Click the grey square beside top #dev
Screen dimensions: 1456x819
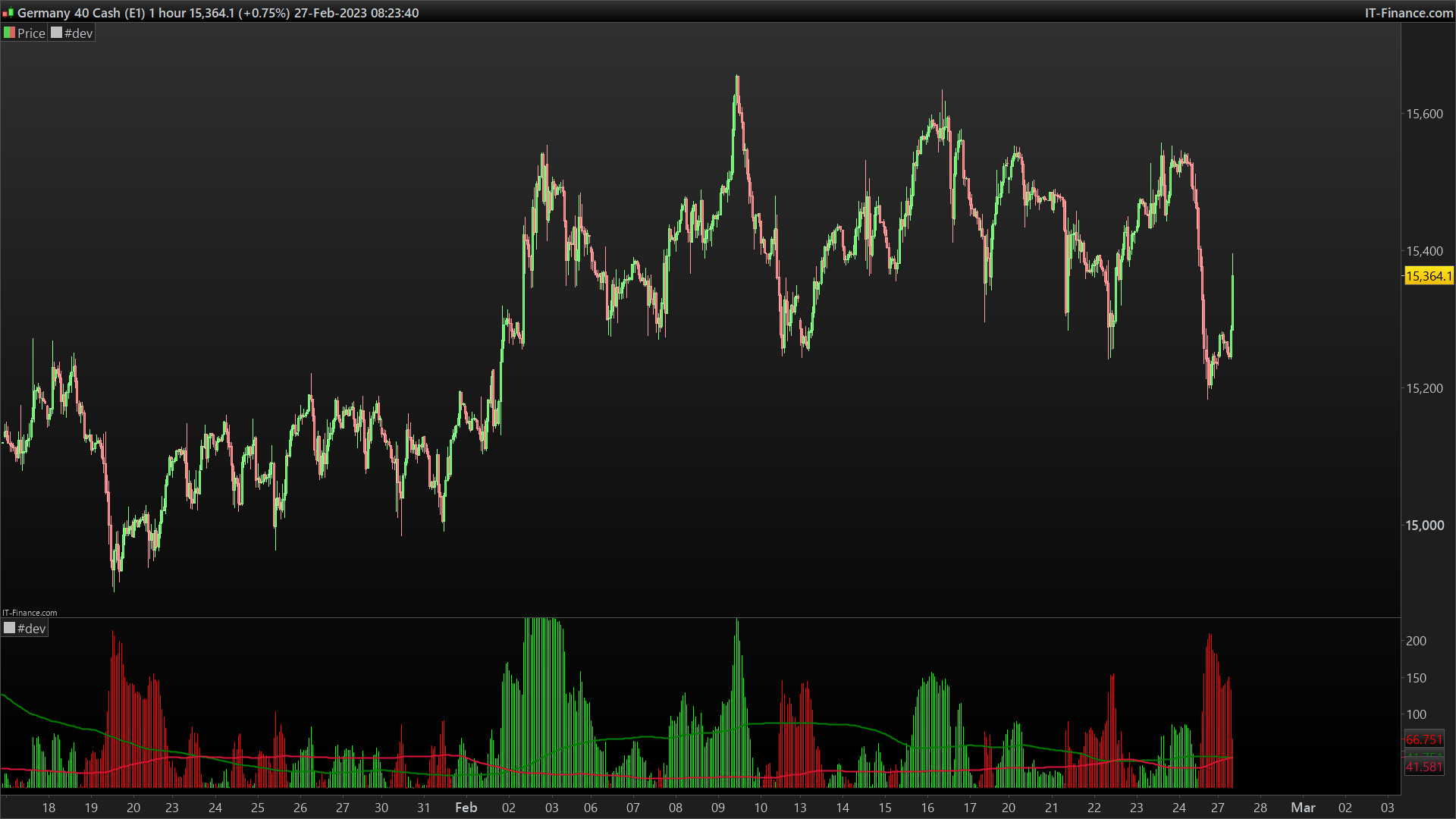click(x=56, y=33)
